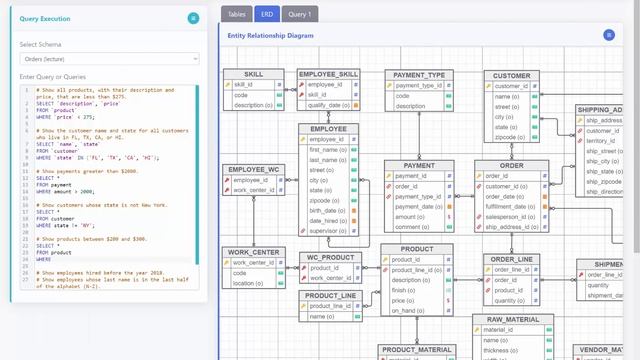Select the PRODUCT_MATERIAL table header
640x360 pixels.
(x=417, y=350)
